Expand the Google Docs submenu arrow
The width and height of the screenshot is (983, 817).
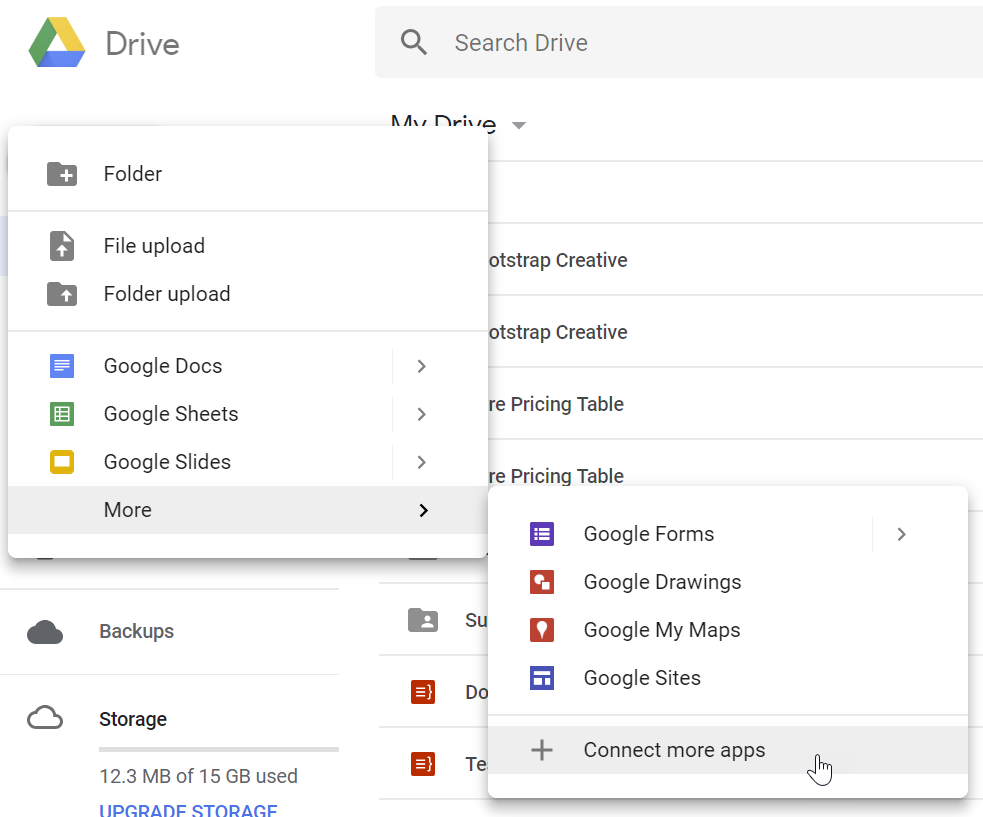pyautogui.click(x=421, y=366)
